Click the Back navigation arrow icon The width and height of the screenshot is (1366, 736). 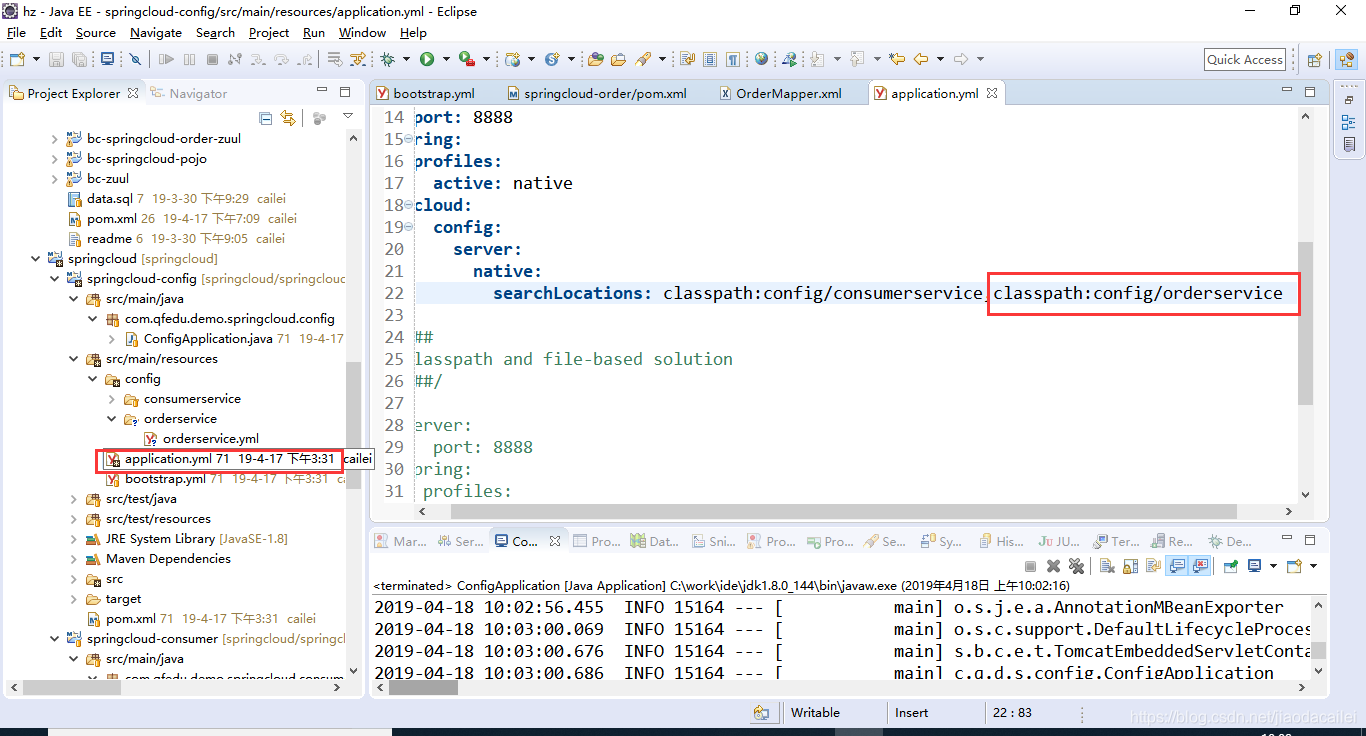920,60
